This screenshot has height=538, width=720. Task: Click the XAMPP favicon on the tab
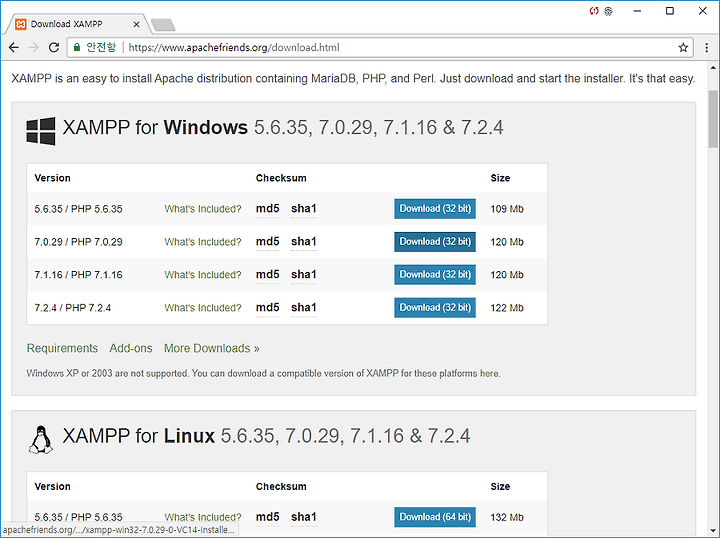tap(21, 24)
